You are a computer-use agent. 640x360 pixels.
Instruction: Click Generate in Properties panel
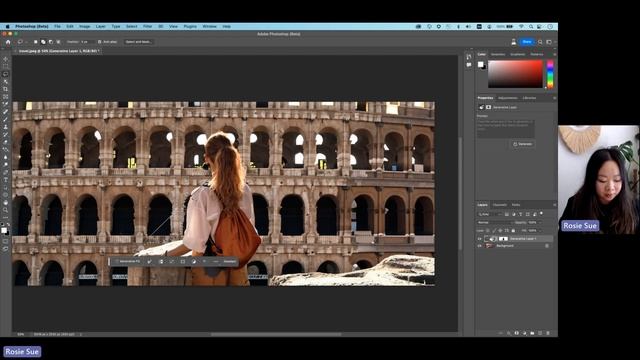pyautogui.click(x=522, y=144)
